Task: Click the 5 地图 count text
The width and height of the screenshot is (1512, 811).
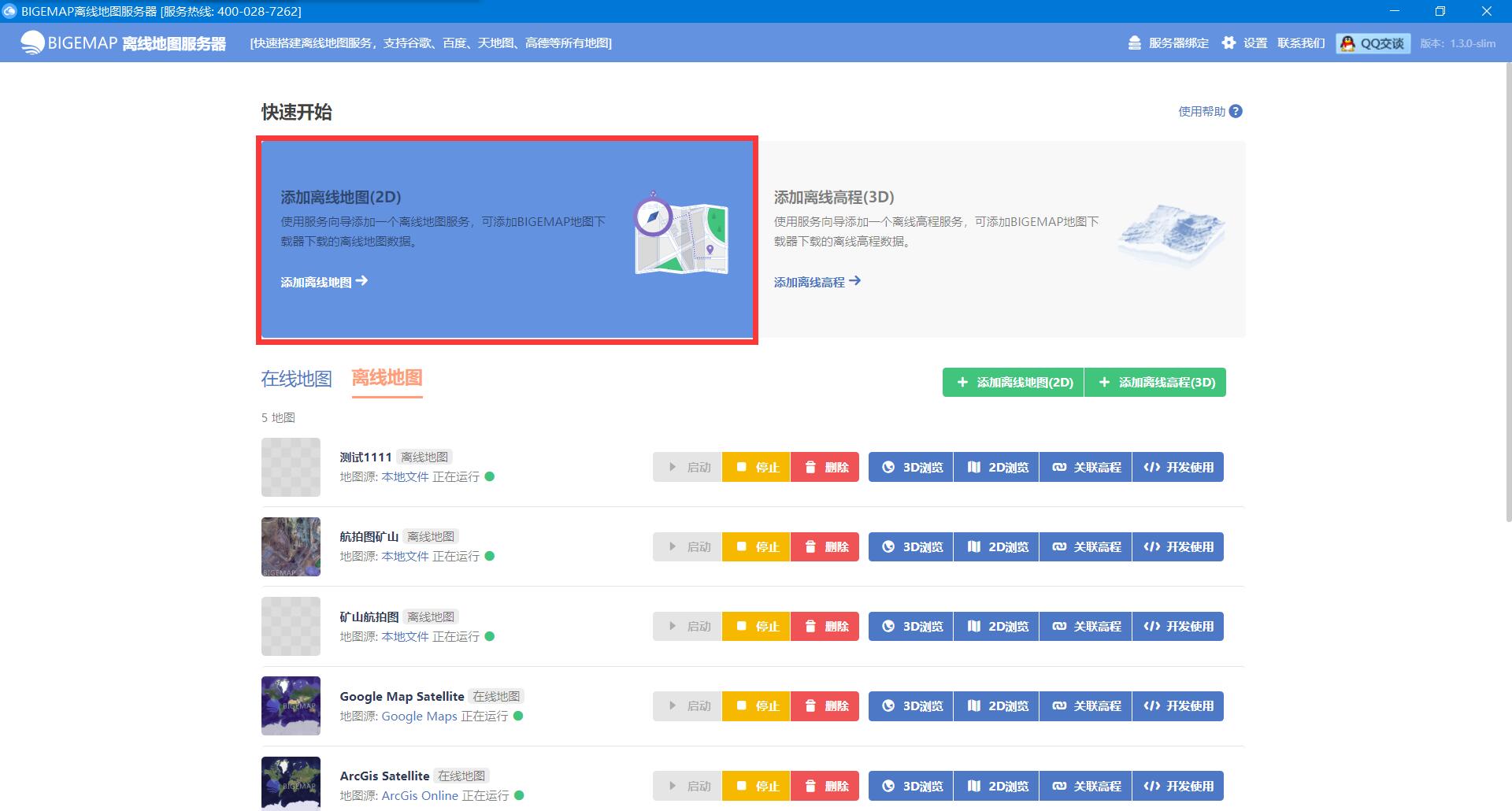Action: pyautogui.click(x=278, y=417)
